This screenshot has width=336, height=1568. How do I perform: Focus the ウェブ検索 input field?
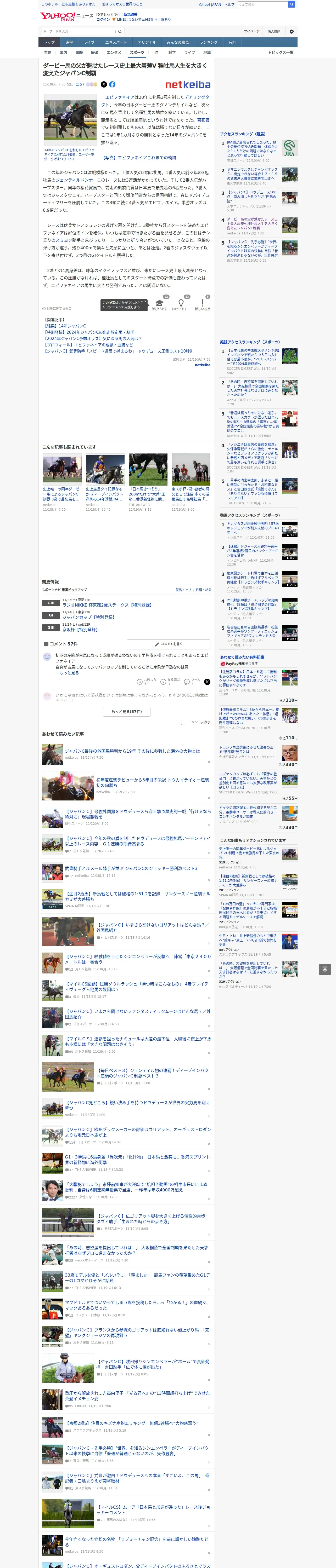262,4
